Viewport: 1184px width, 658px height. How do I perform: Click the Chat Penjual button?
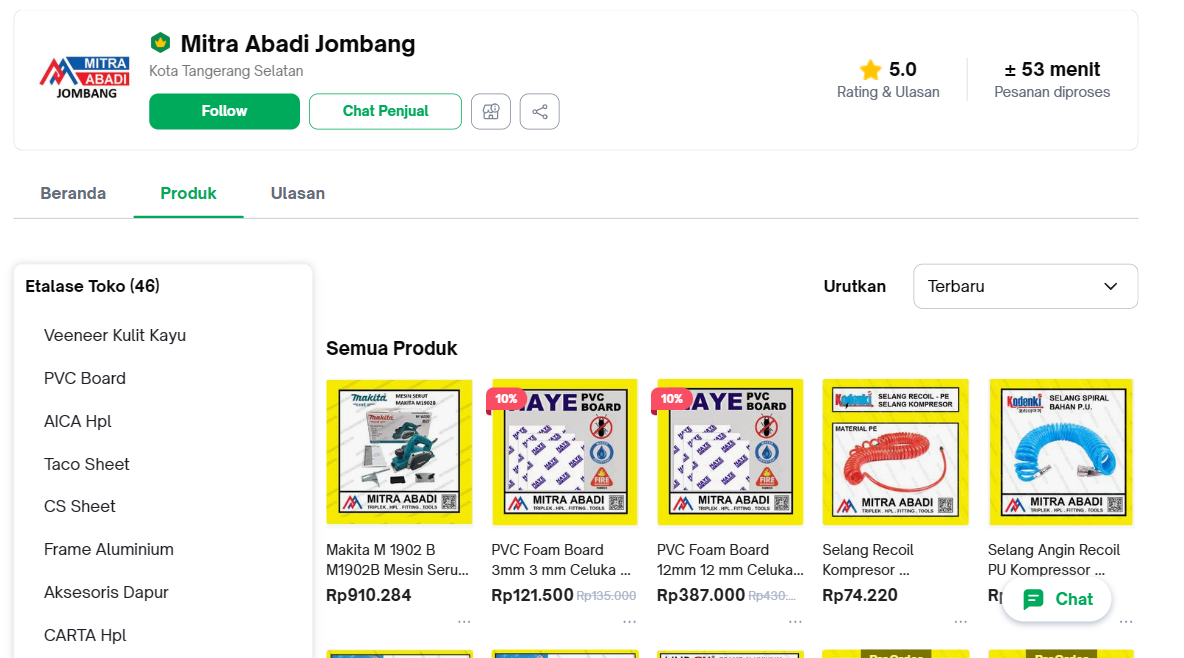(385, 111)
